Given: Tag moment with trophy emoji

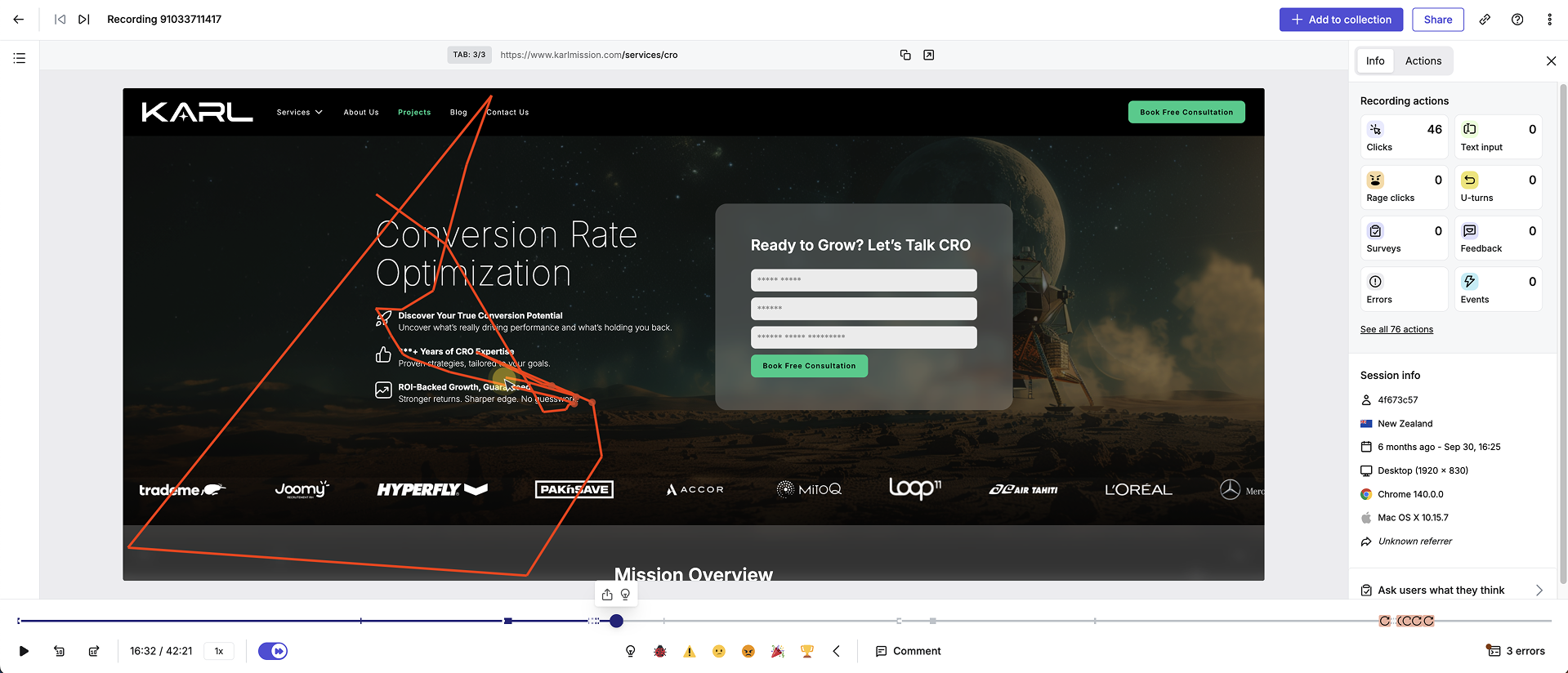Looking at the screenshot, I should (807, 651).
